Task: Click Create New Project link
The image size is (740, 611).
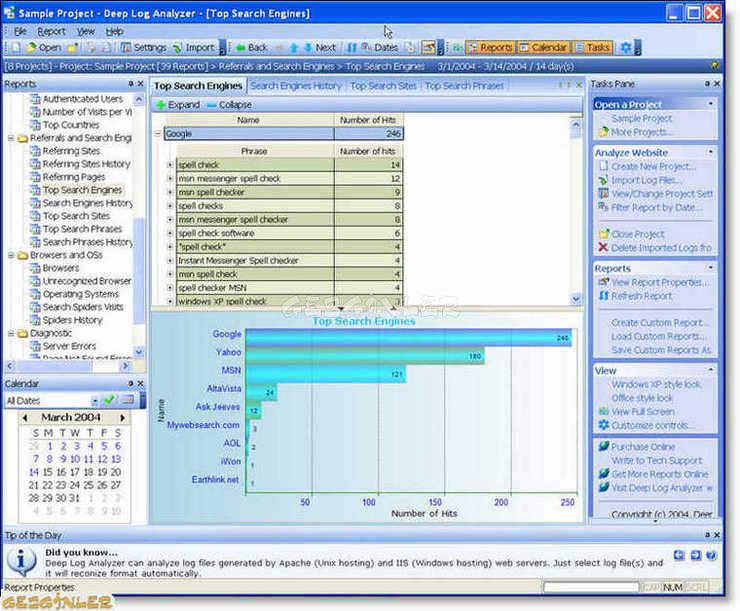Action: click(653, 167)
